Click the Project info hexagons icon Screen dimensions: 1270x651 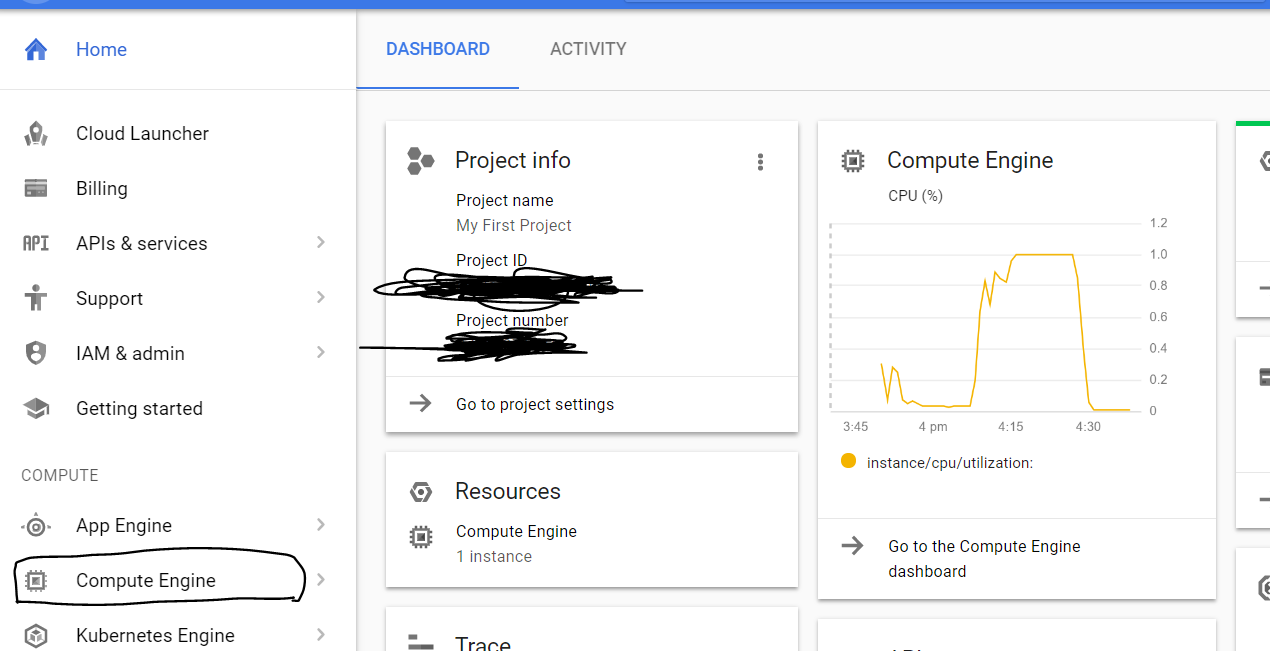click(x=421, y=160)
